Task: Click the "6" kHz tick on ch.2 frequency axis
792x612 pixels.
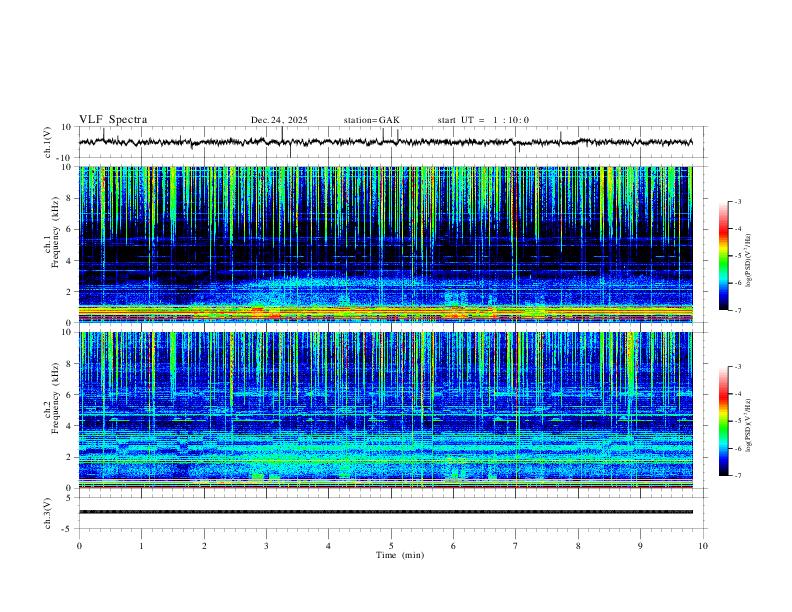Action: (69, 395)
